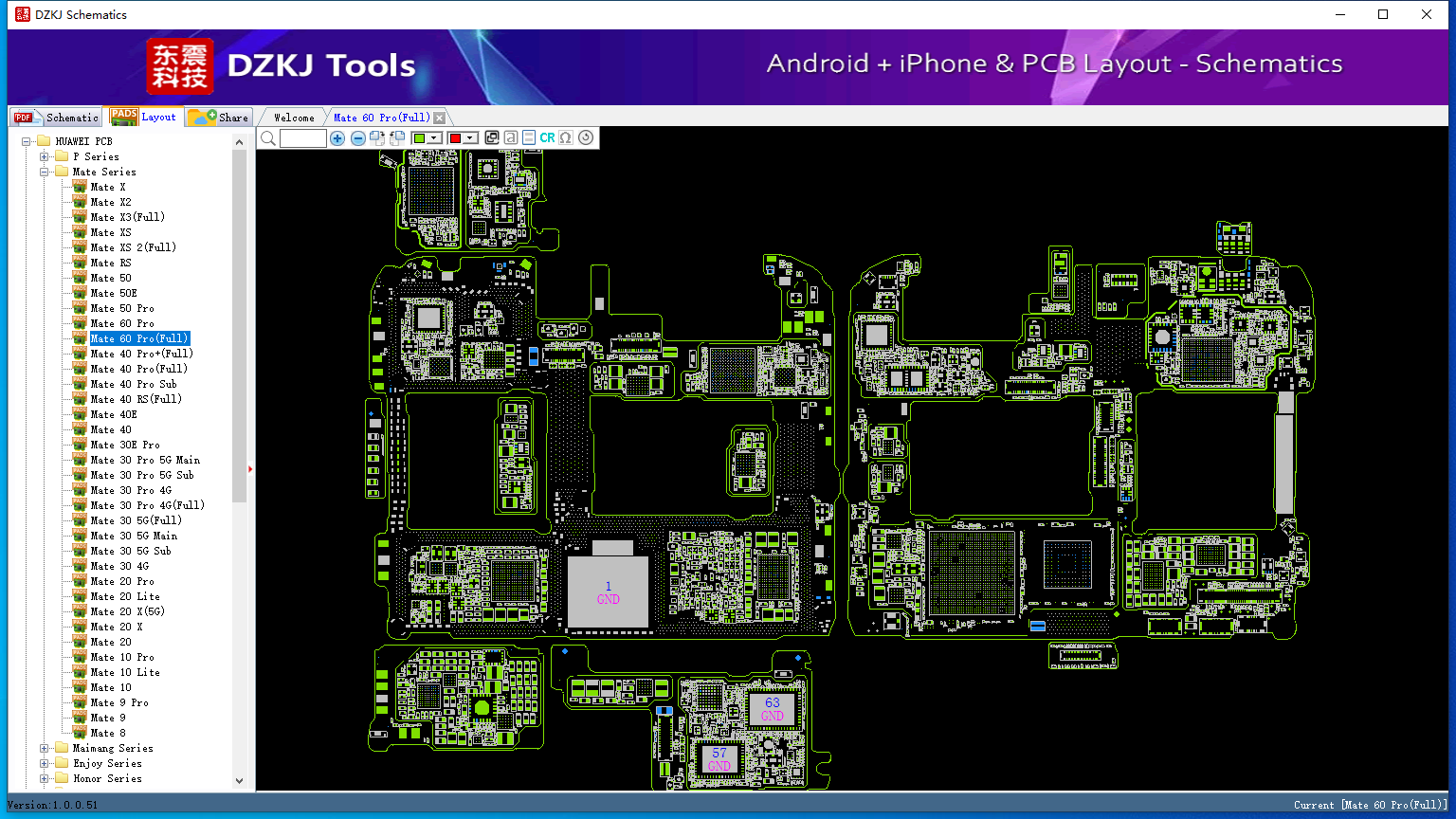Screen dimensions: 1456x819
Task: Click the tree panel scroll-down arrow
Action: click(239, 781)
